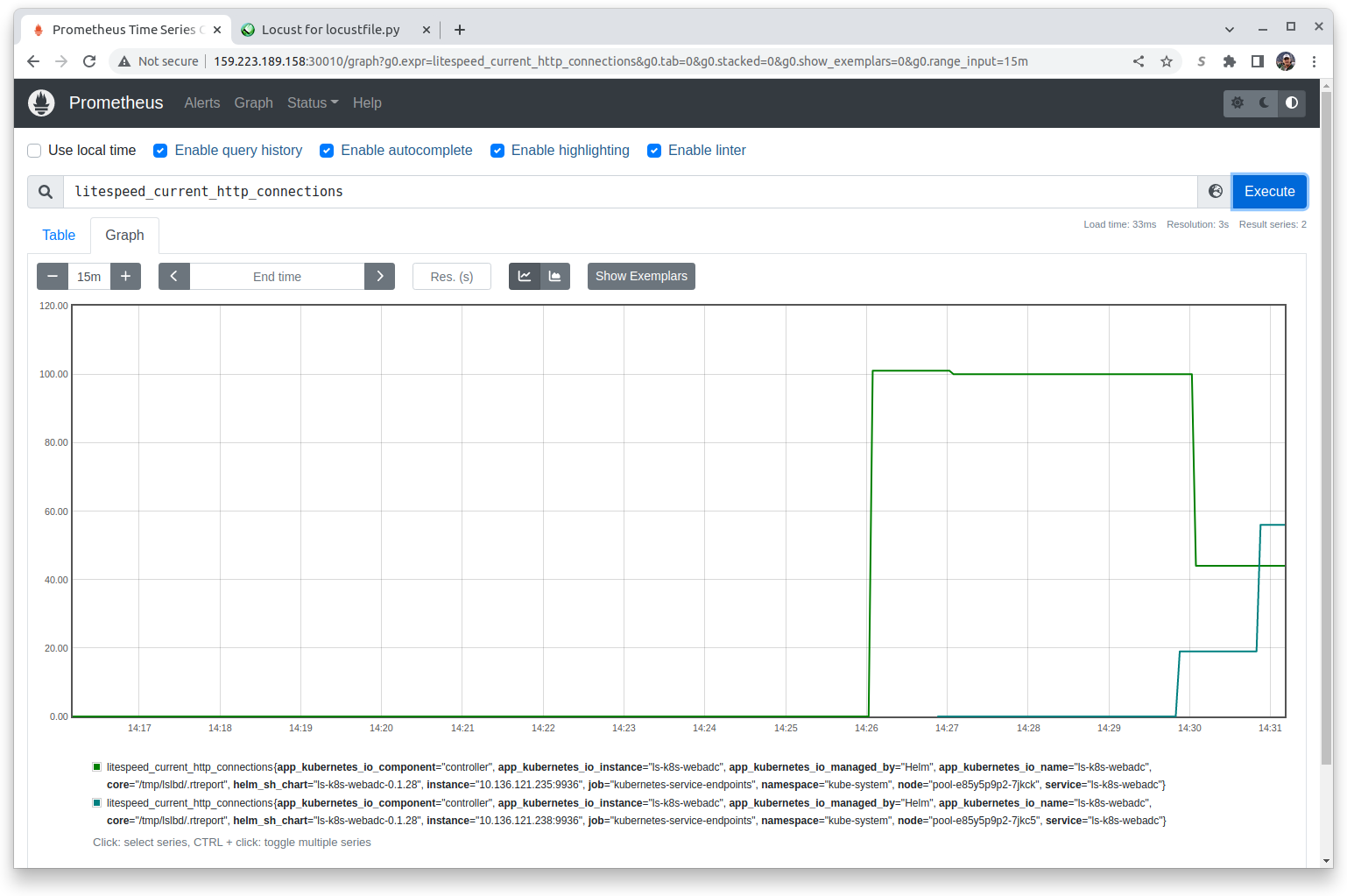Click the metrics explorer globe icon
The width and height of the screenshot is (1347, 896).
click(1216, 192)
